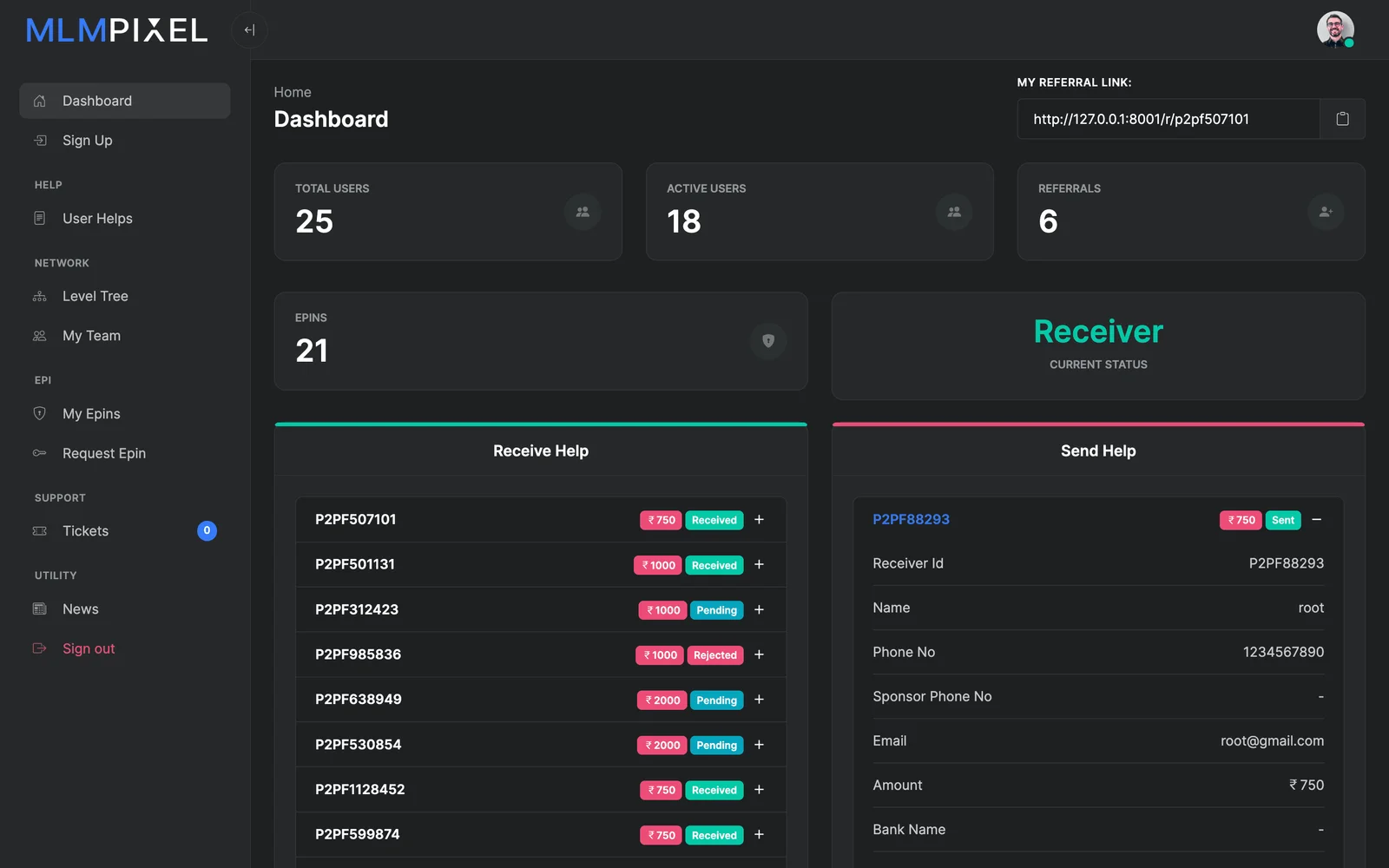Image resolution: width=1389 pixels, height=868 pixels.
Task: Click the Total Users people icon
Action: (583, 212)
